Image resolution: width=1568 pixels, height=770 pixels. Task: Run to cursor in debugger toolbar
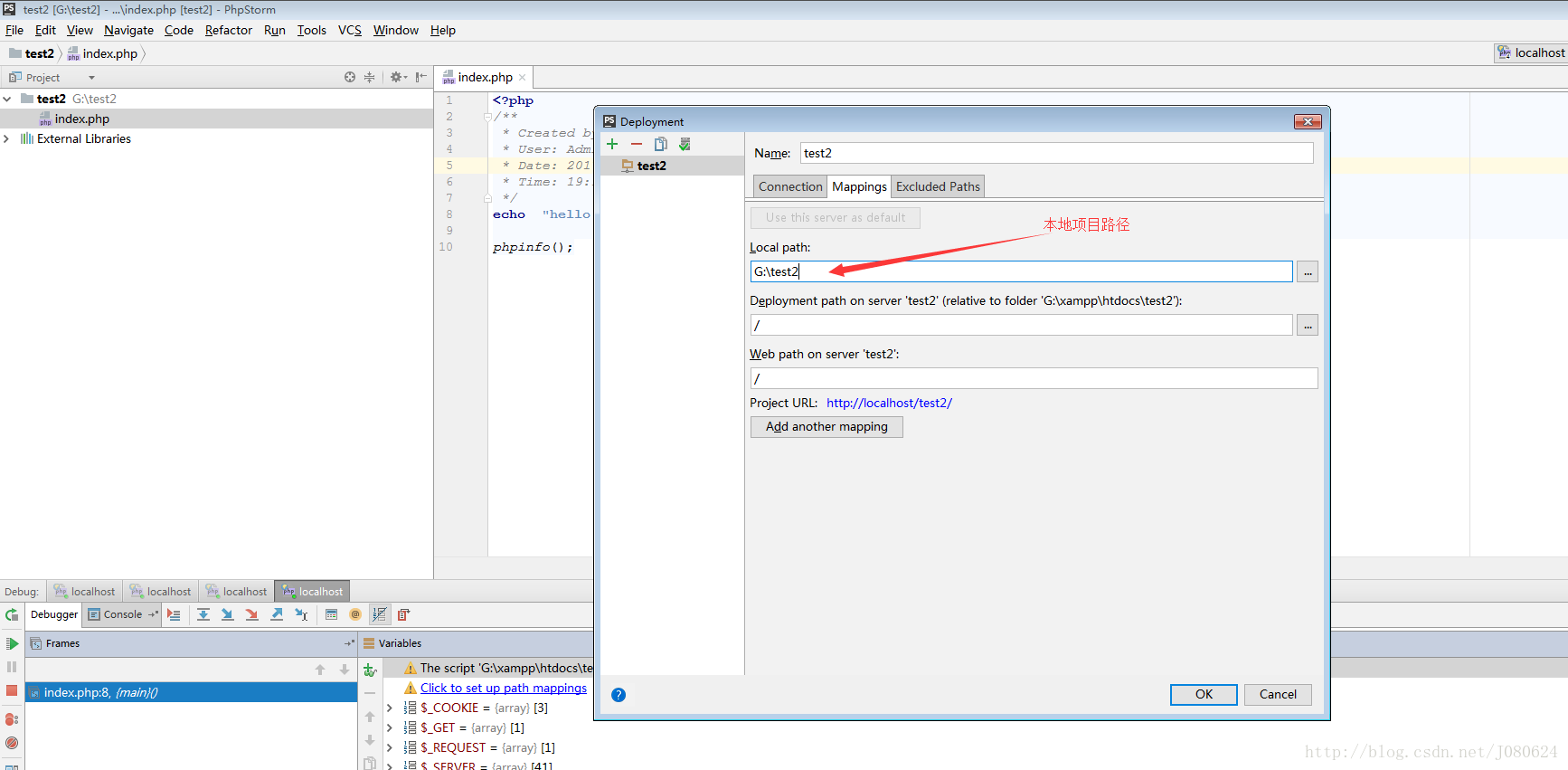[x=301, y=615]
